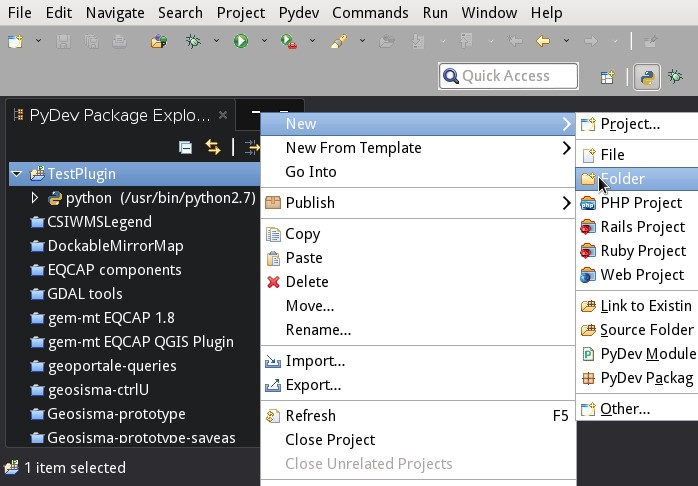698x486 pixels.
Task: Click the New wizard toolbar icon
Action: coord(15,41)
